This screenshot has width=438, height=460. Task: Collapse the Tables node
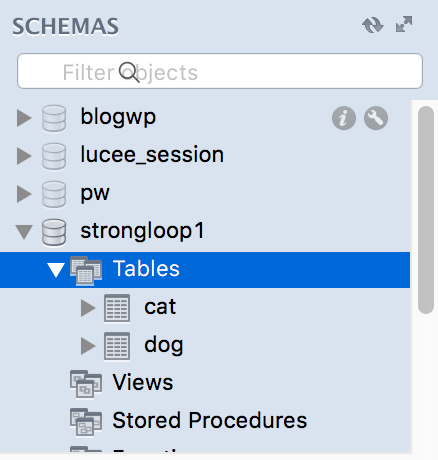click(x=56, y=270)
